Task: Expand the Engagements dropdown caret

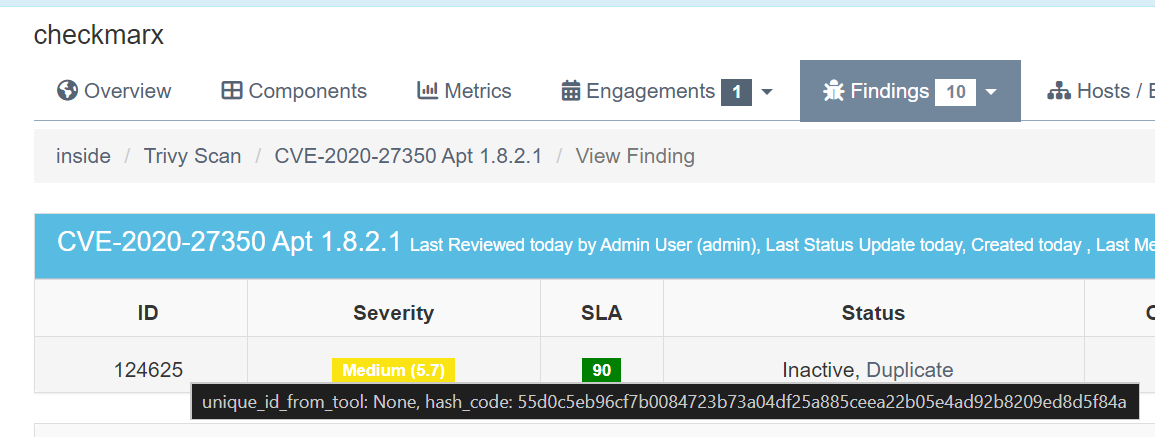Action: tap(767, 92)
